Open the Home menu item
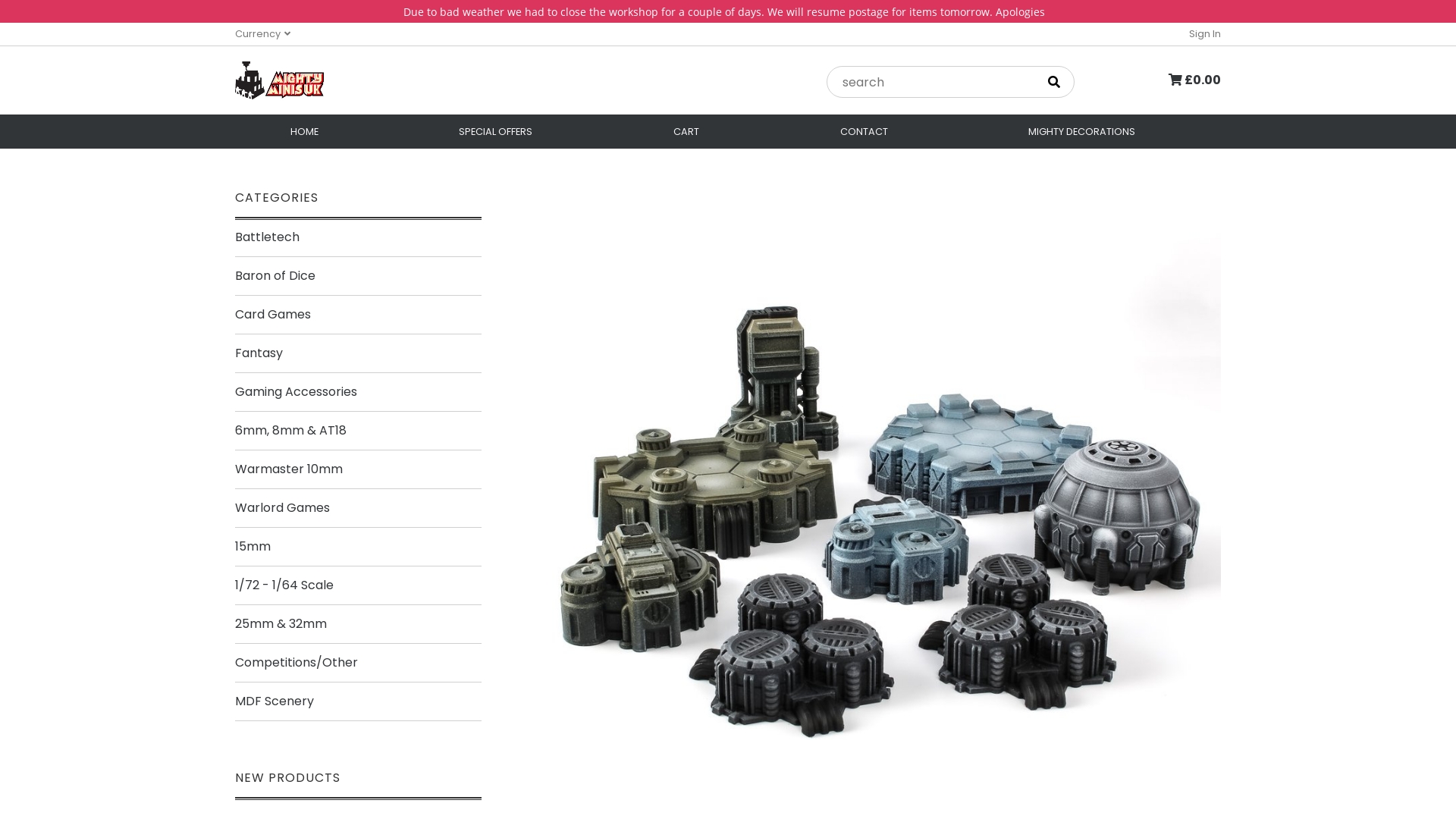The image size is (1456, 819). (304, 131)
